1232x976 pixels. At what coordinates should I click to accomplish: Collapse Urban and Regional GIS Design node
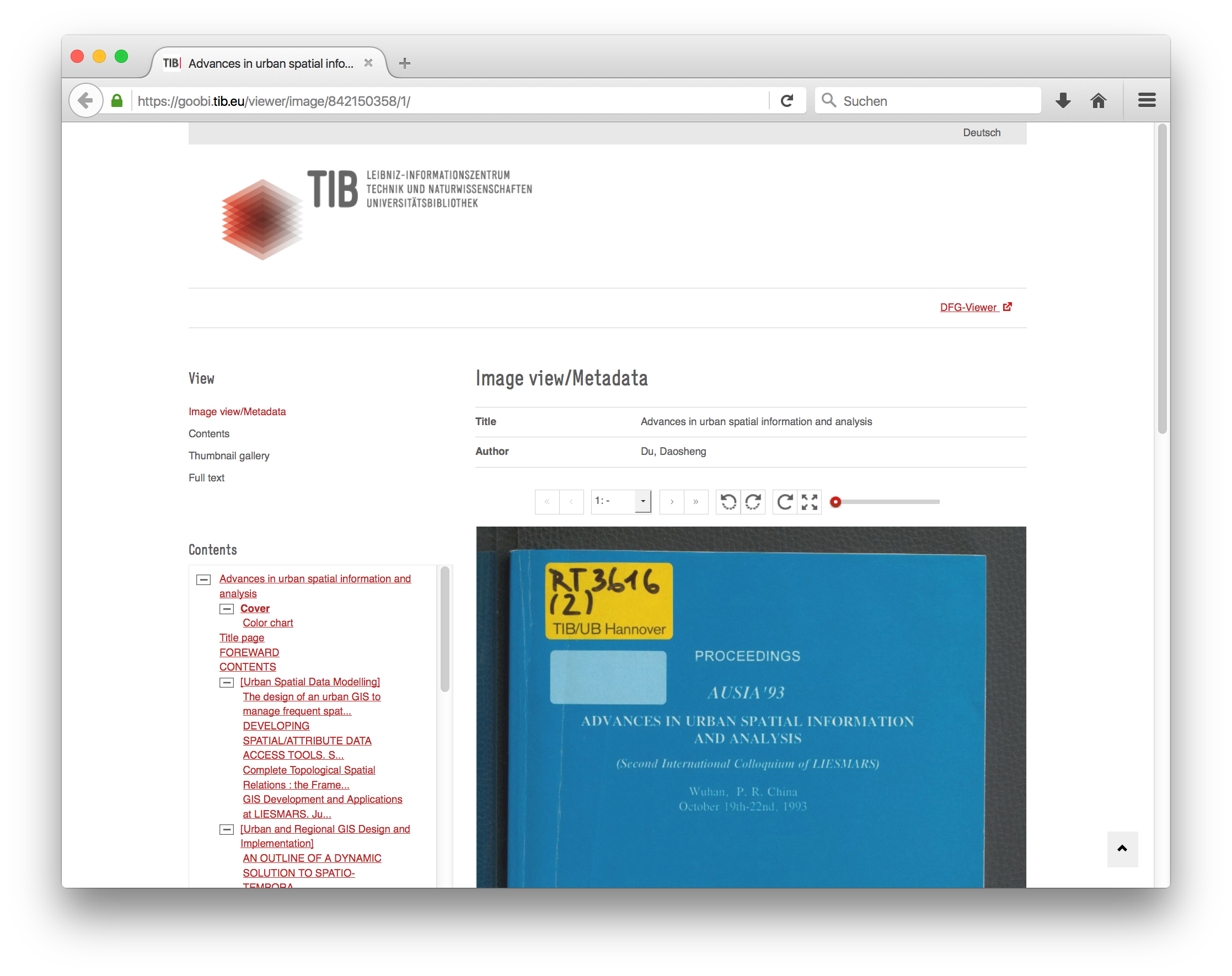point(227,830)
